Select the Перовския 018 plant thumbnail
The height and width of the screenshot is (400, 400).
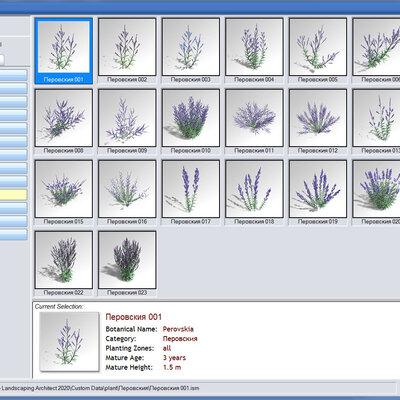254,189
